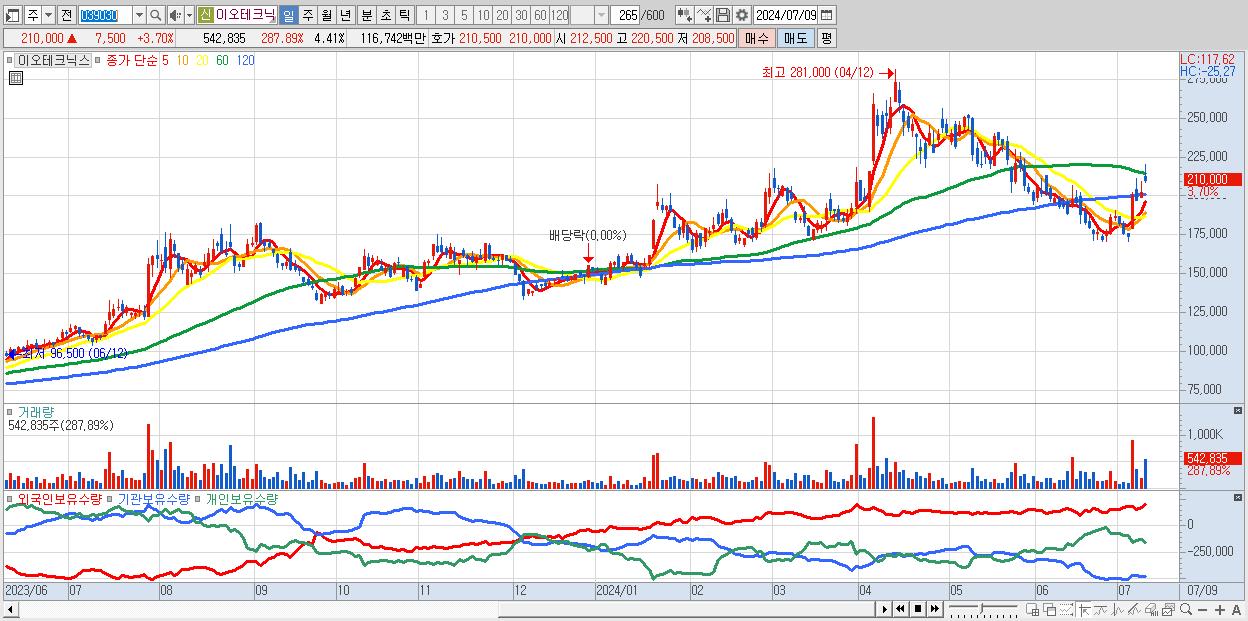Viewport: 1248px width, 621px height.
Task: Select the 일 (daily) period button
Action: pyautogui.click(x=288, y=15)
